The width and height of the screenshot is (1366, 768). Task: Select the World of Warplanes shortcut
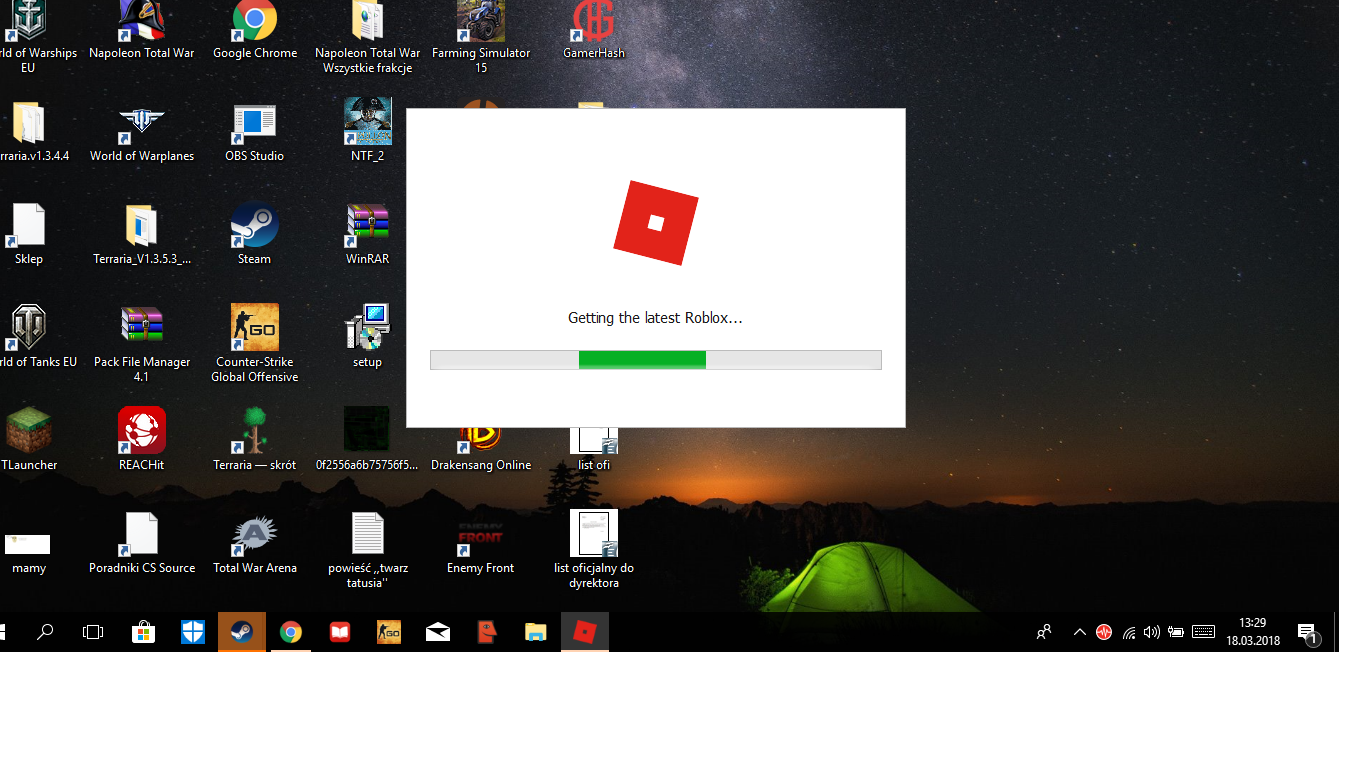pos(142,132)
